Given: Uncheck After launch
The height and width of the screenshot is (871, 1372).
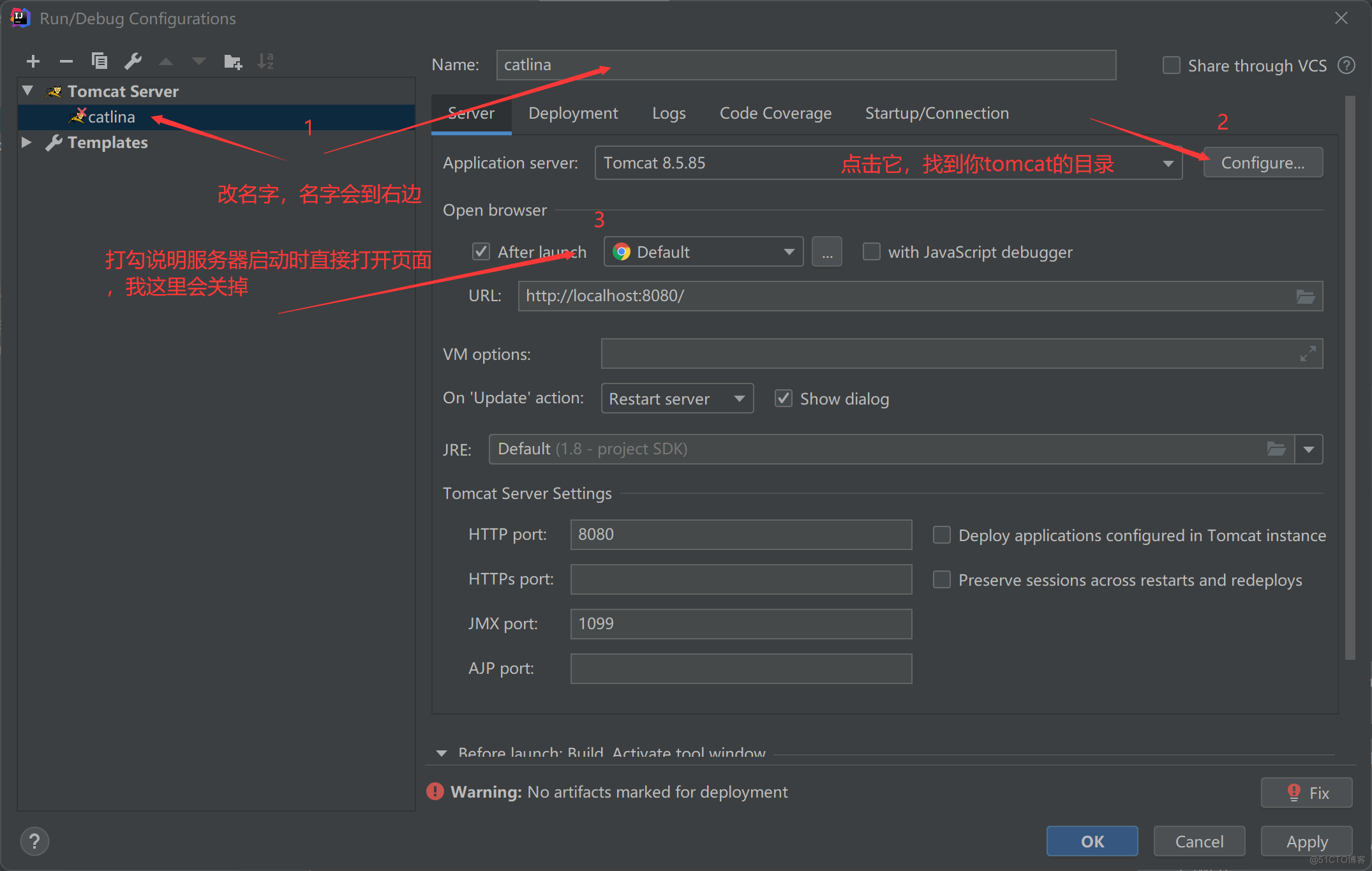Looking at the screenshot, I should (481, 251).
